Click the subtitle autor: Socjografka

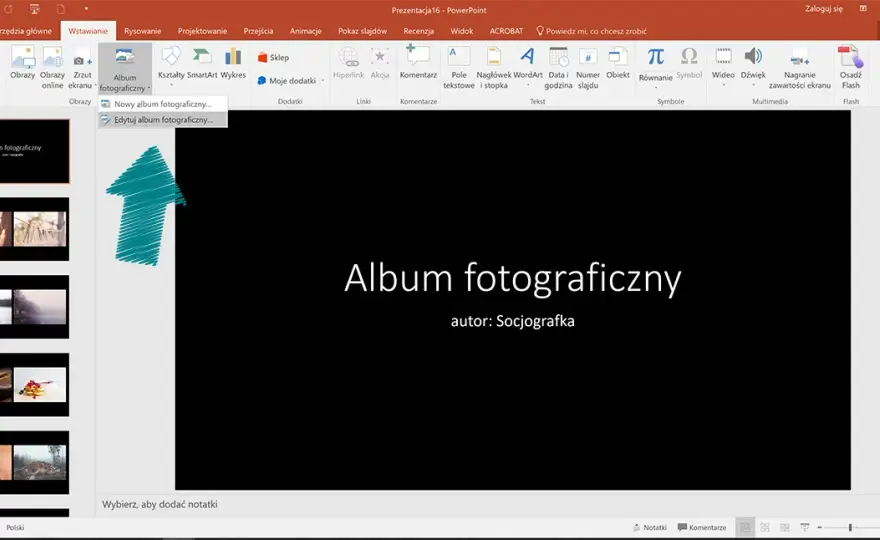pos(512,321)
